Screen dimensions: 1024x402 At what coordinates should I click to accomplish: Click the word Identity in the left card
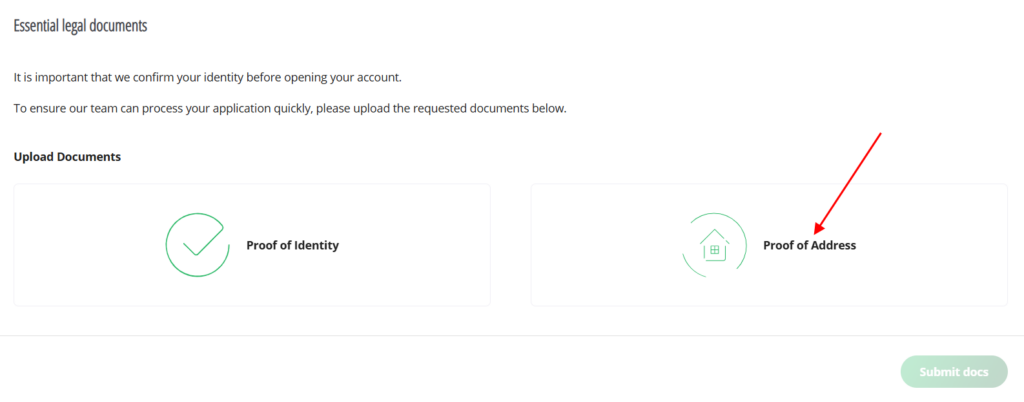click(314, 245)
